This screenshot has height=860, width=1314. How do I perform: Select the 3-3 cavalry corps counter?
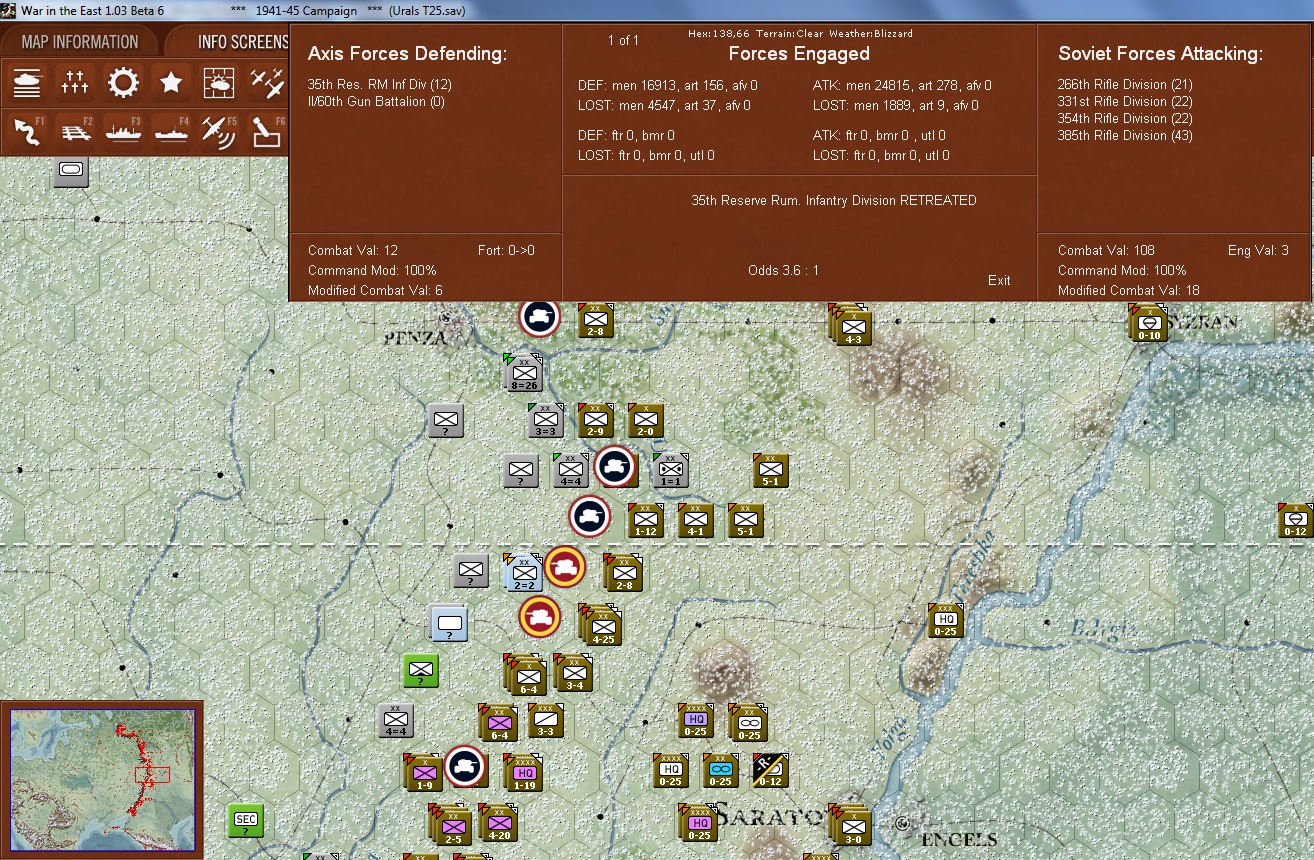click(546, 720)
